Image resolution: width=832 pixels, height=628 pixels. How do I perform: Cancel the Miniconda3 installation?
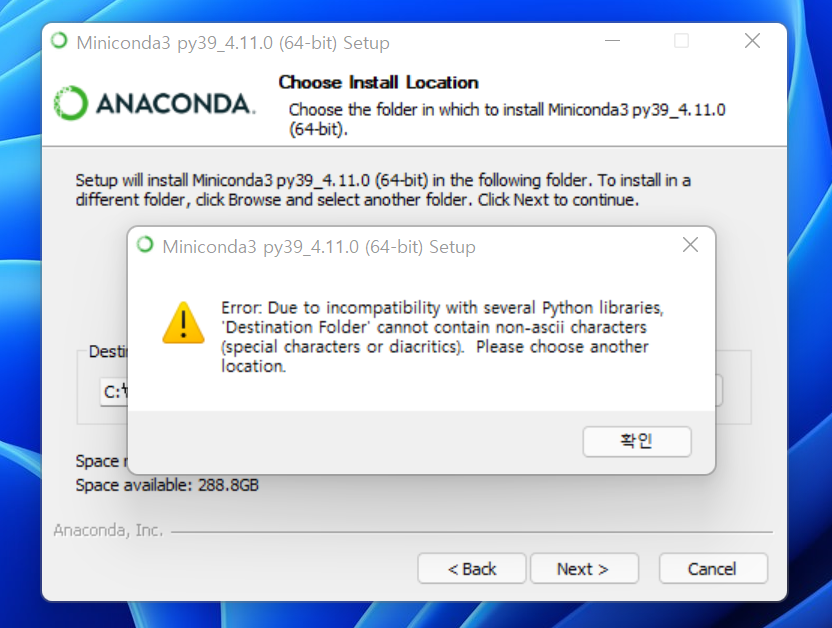pyautogui.click(x=713, y=569)
